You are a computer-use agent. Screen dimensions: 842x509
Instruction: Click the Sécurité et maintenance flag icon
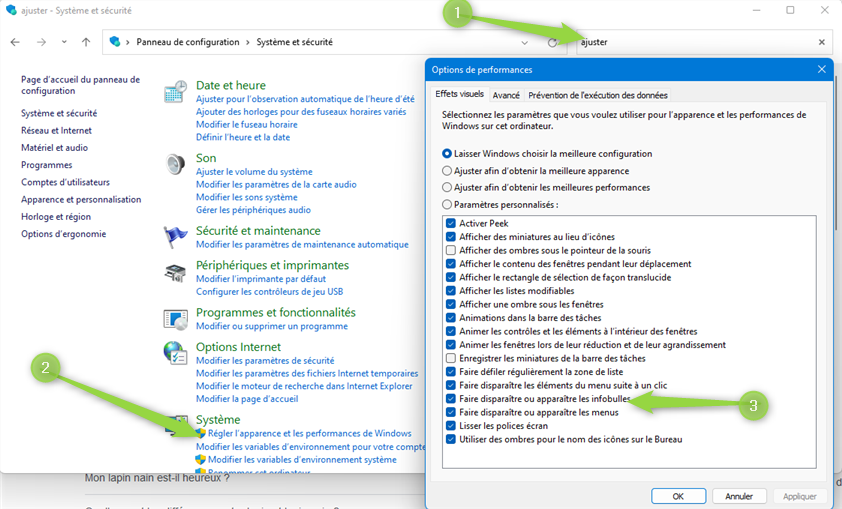pyautogui.click(x=176, y=237)
